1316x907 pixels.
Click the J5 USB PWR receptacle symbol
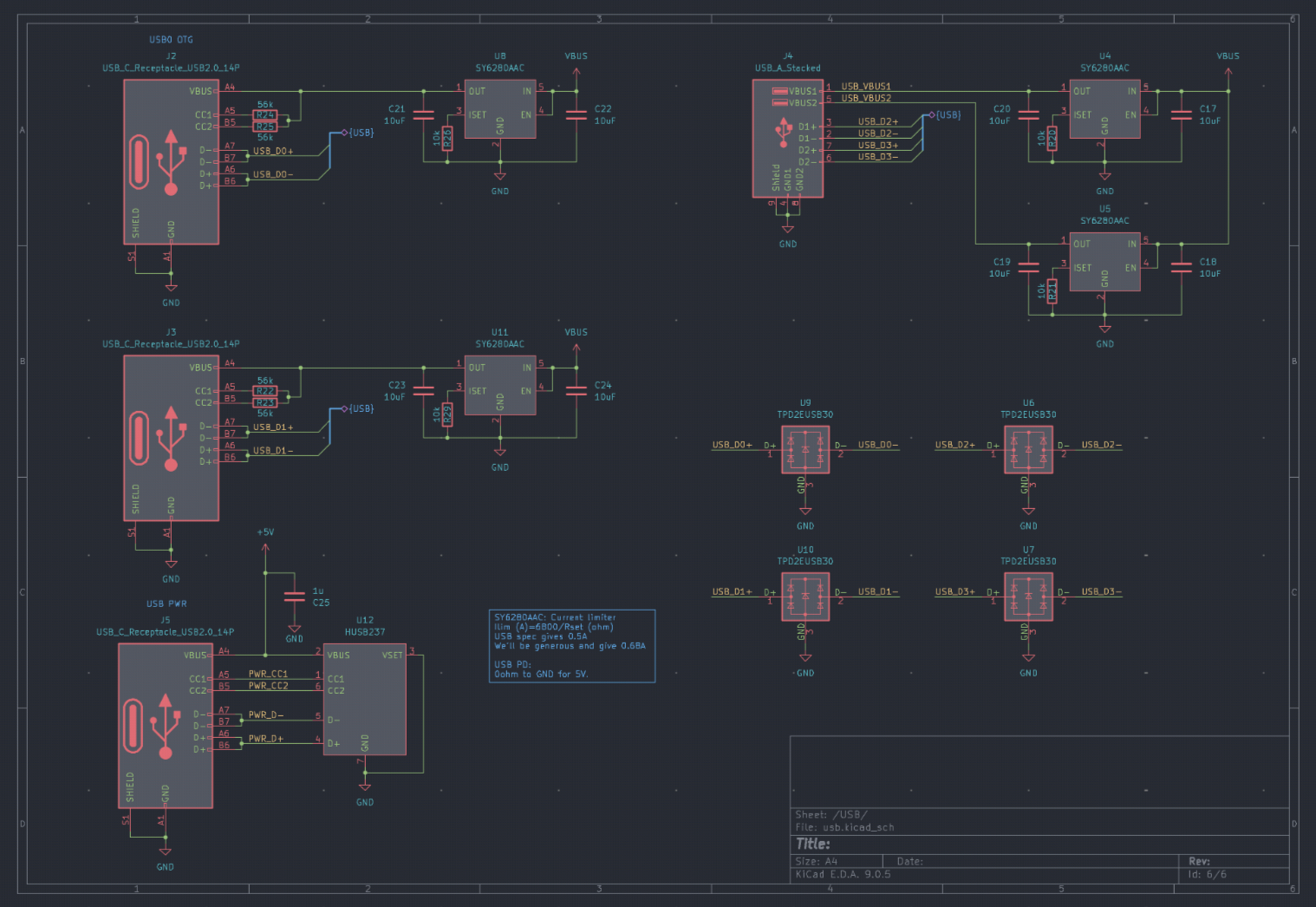166,726
